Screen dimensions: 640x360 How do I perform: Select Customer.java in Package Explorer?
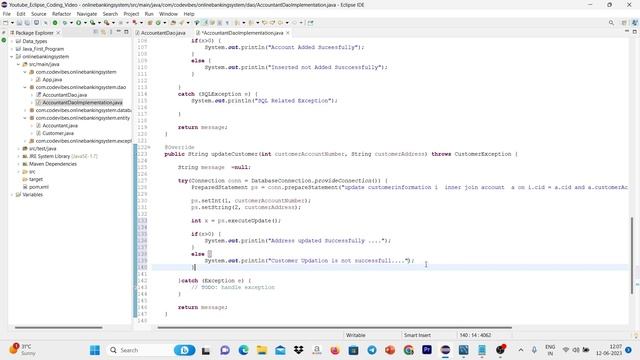pyautogui.click(x=58, y=133)
